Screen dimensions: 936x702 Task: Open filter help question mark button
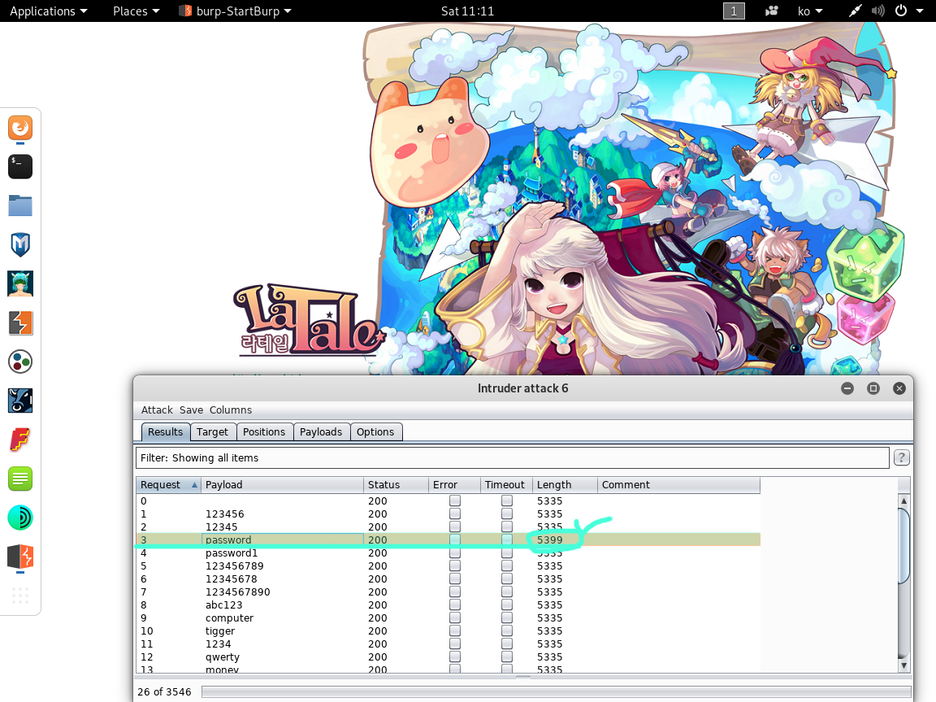pos(901,458)
